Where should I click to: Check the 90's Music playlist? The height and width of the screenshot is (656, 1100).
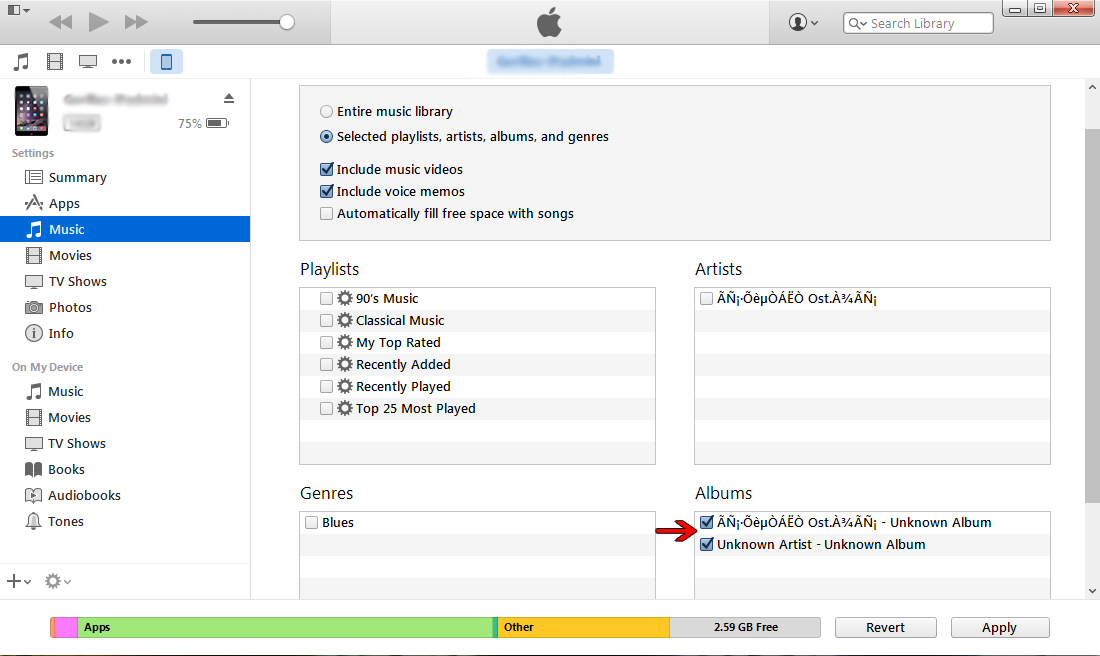click(x=326, y=298)
